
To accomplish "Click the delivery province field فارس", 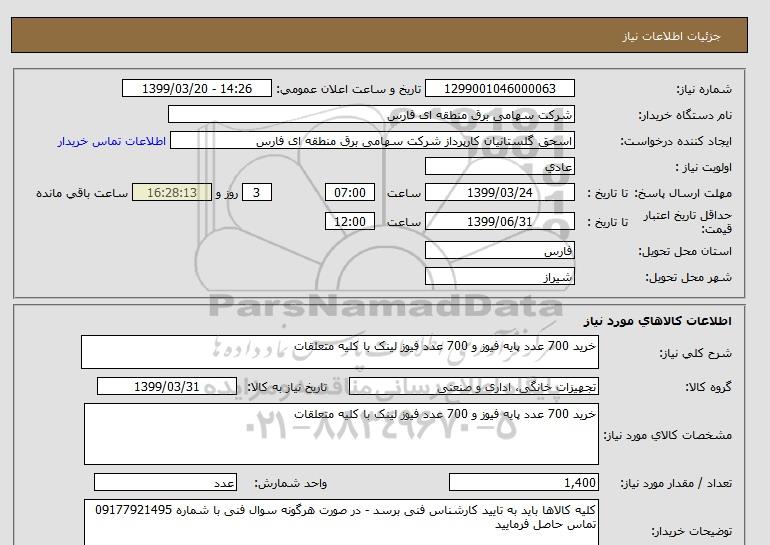I will pos(499,250).
